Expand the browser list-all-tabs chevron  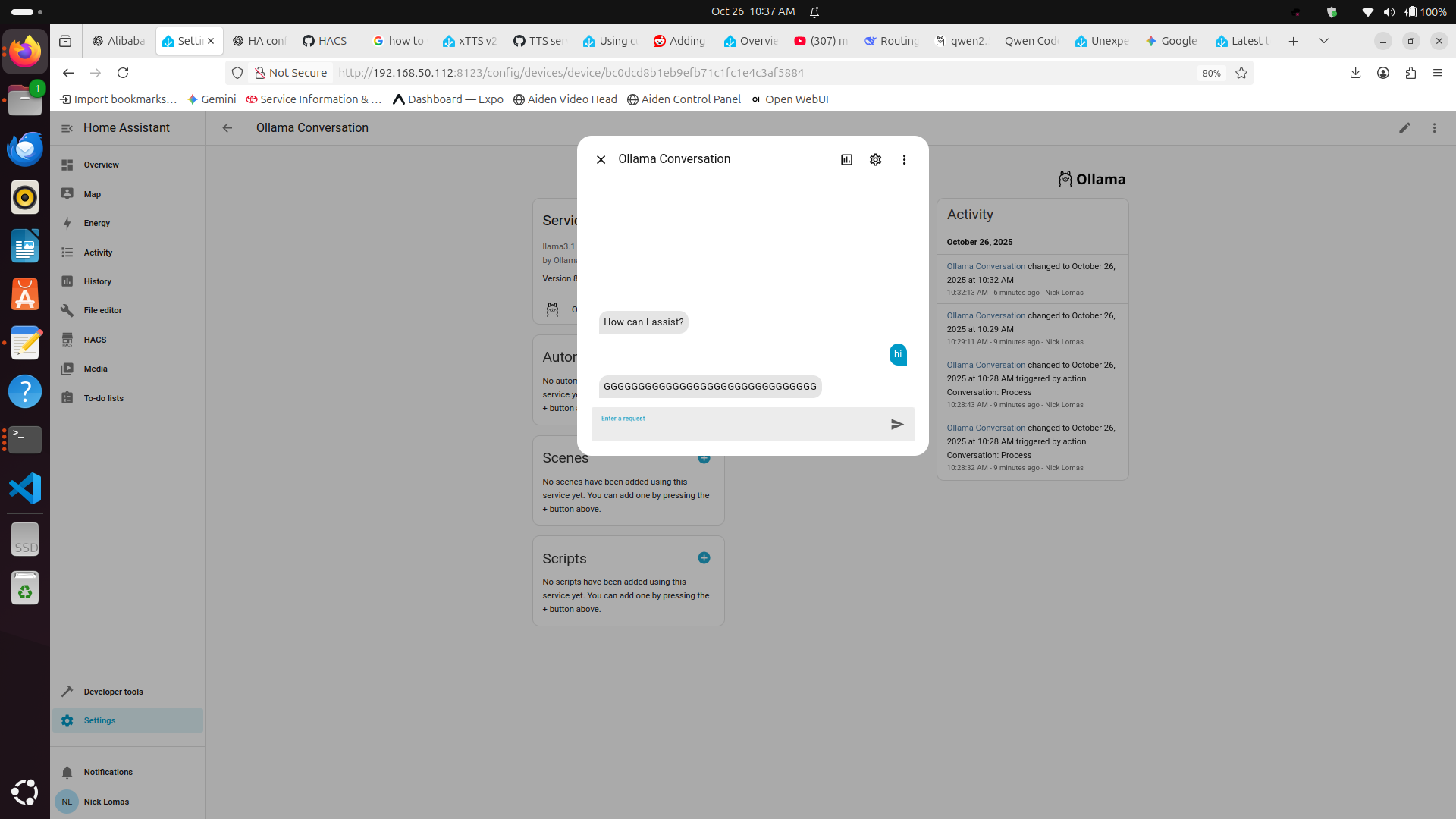tap(1323, 41)
